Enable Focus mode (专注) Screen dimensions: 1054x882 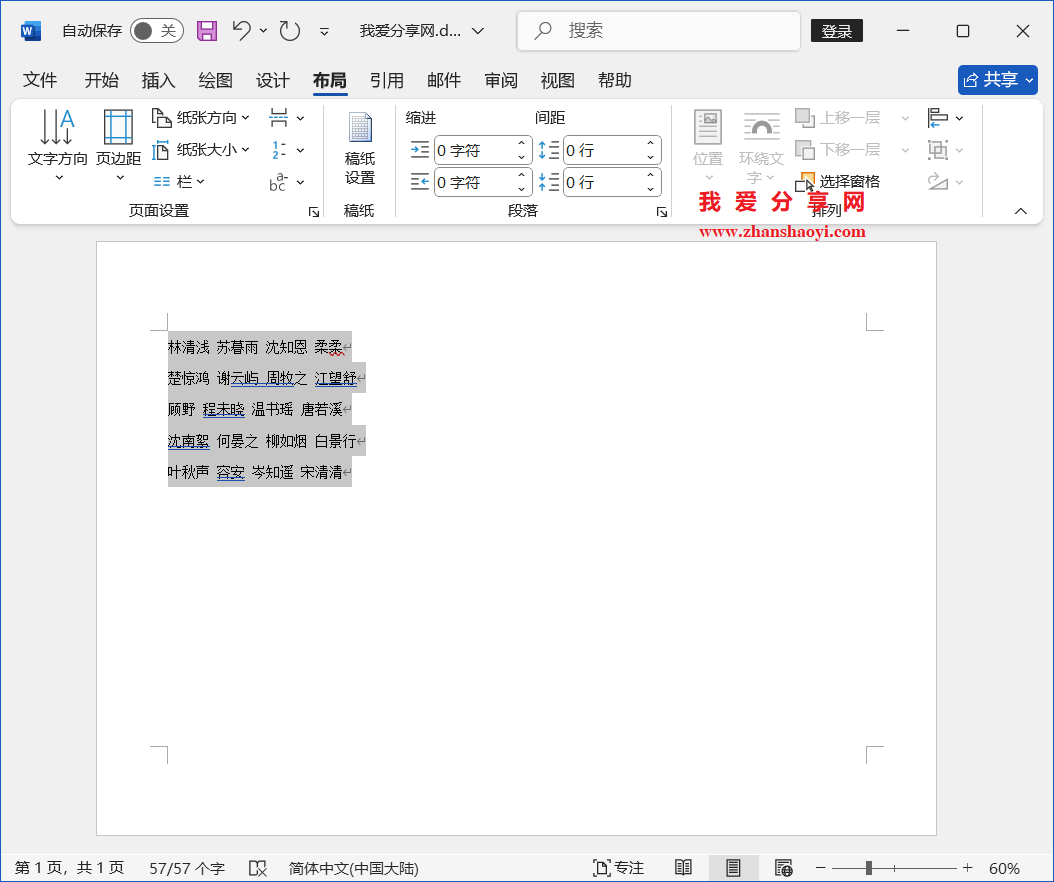[x=618, y=868]
